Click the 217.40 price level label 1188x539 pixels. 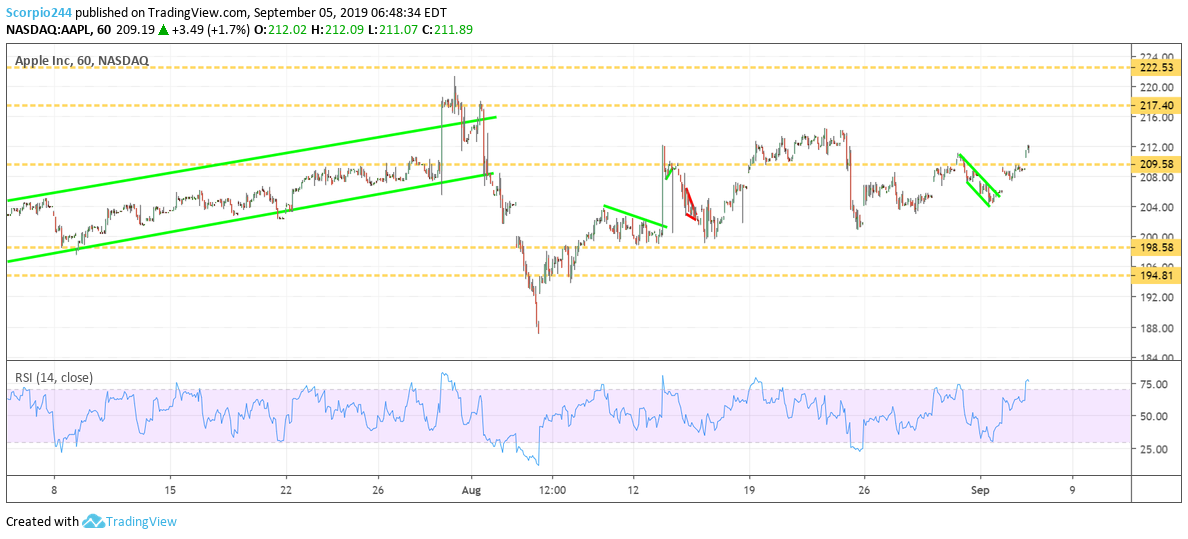[1158, 105]
